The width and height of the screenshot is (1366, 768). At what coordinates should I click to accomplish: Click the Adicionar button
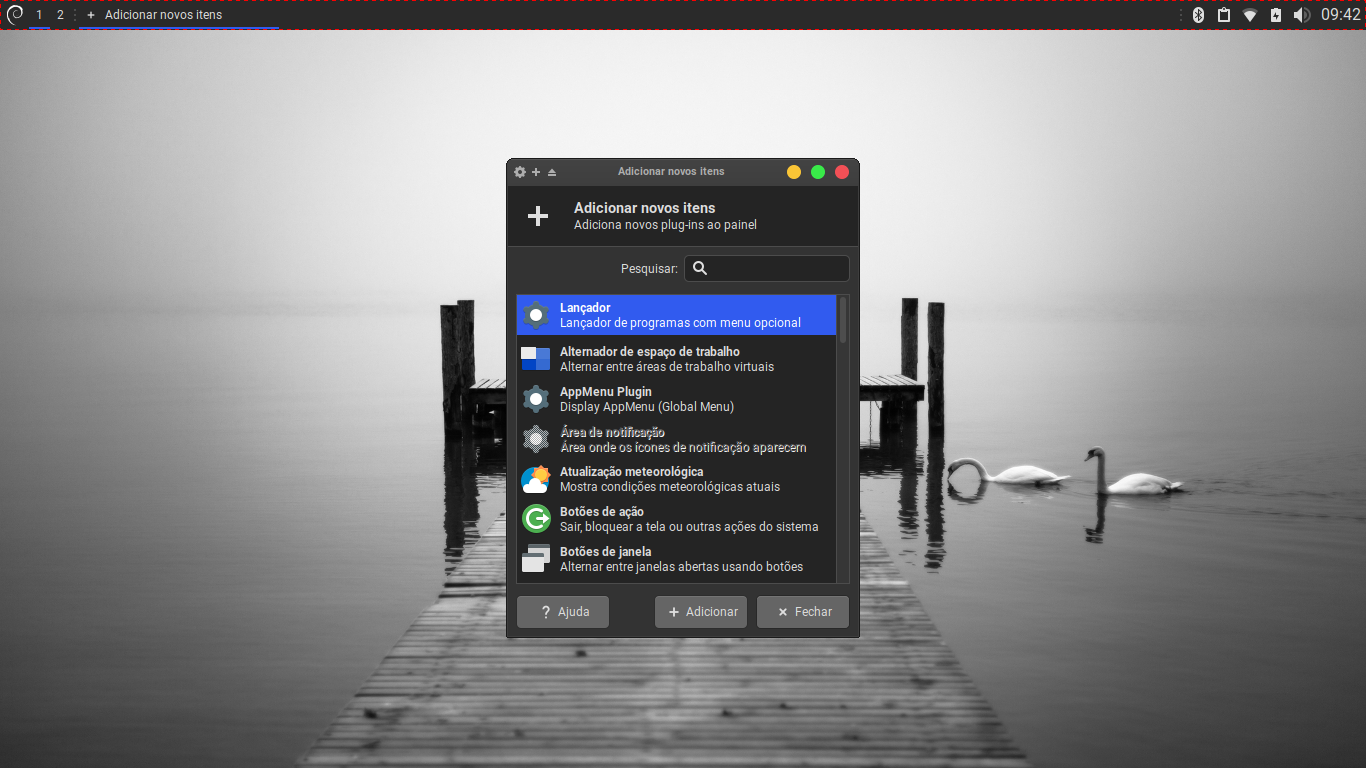point(701,612)
